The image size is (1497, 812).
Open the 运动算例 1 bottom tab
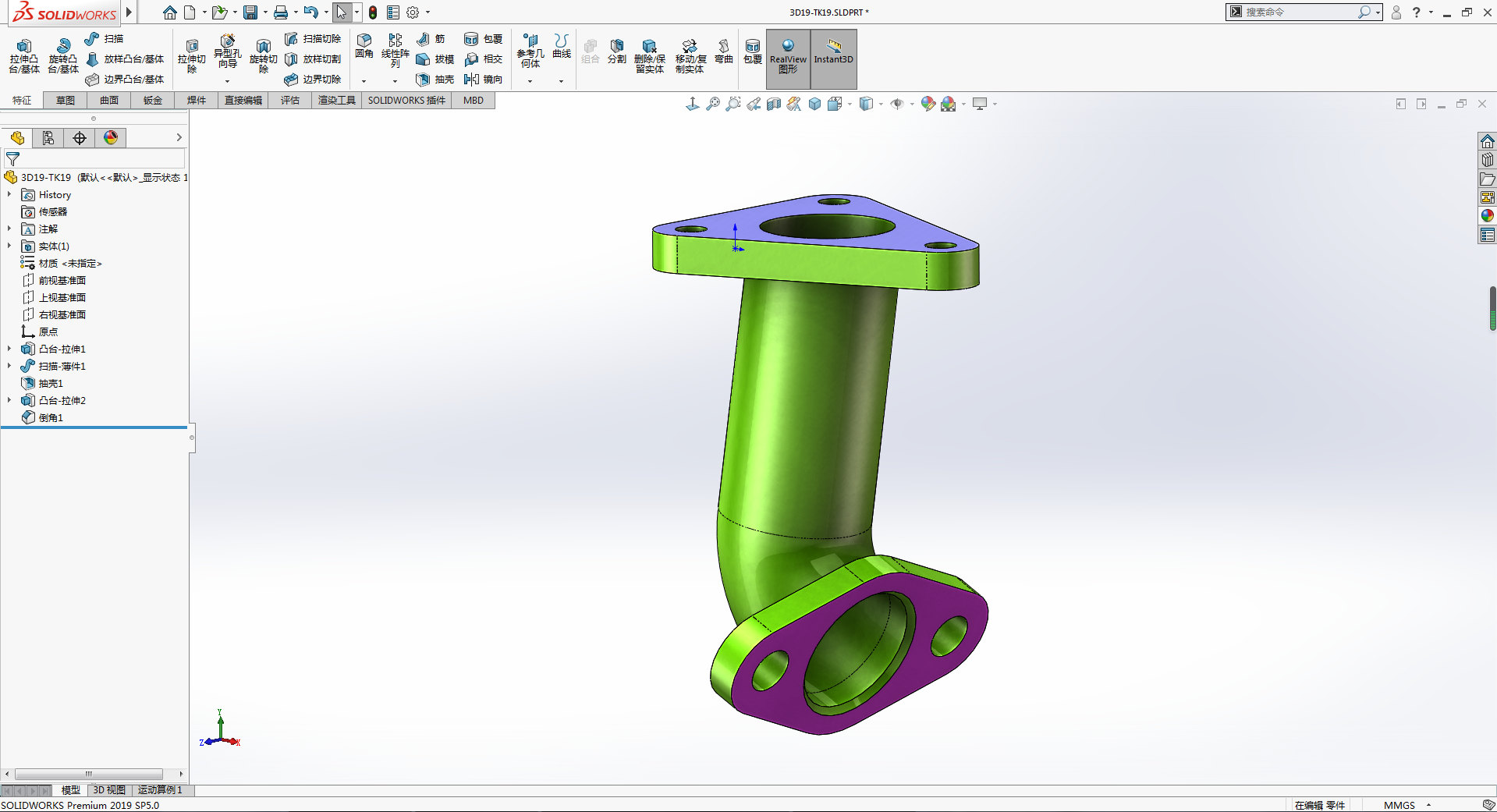pyautogui.click(x=161, y=790)
